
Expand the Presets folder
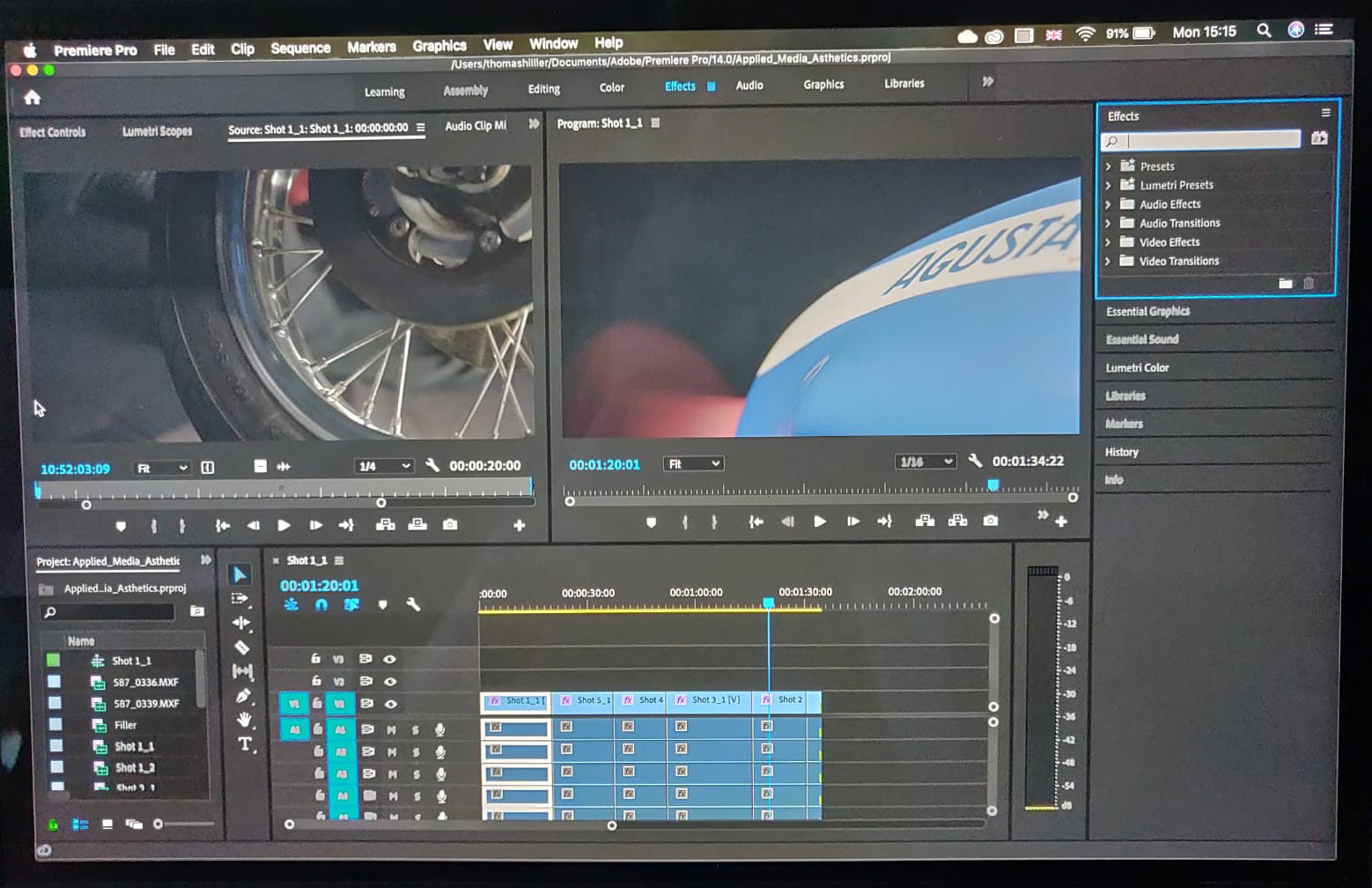click(1108, 166)
